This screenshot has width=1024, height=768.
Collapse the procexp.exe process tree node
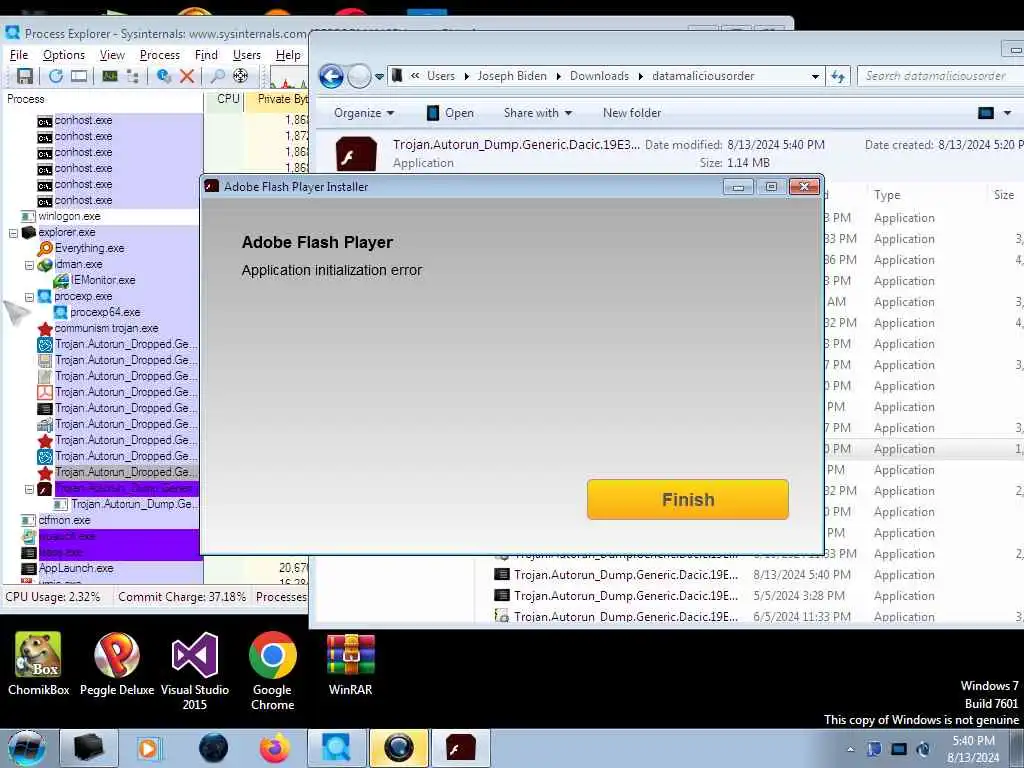[x=29, y=297]
